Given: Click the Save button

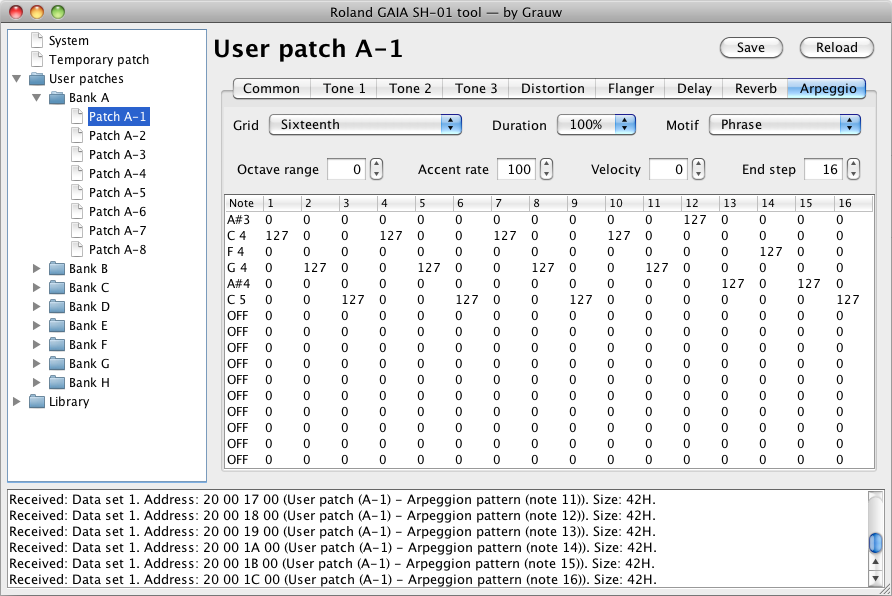Looking at the screenshot, I should click(x=751, y=48).
